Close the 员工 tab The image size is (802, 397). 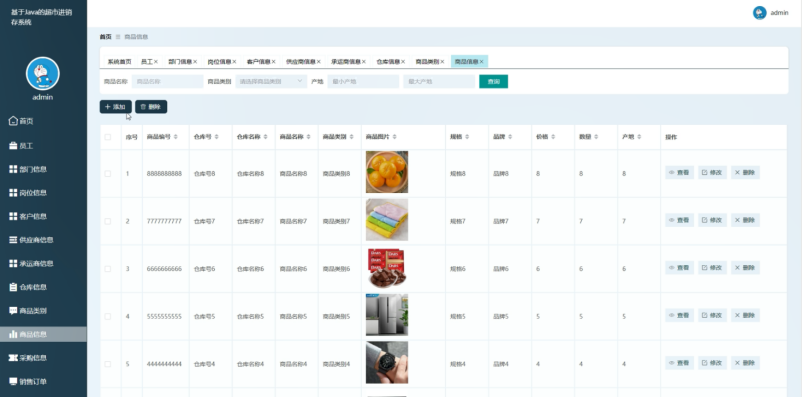(x=156, y=61)
